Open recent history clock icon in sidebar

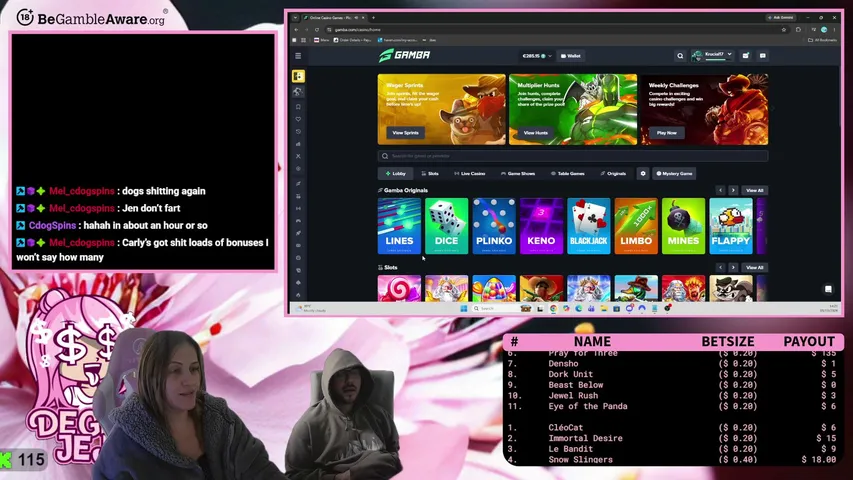coord(298,132)
